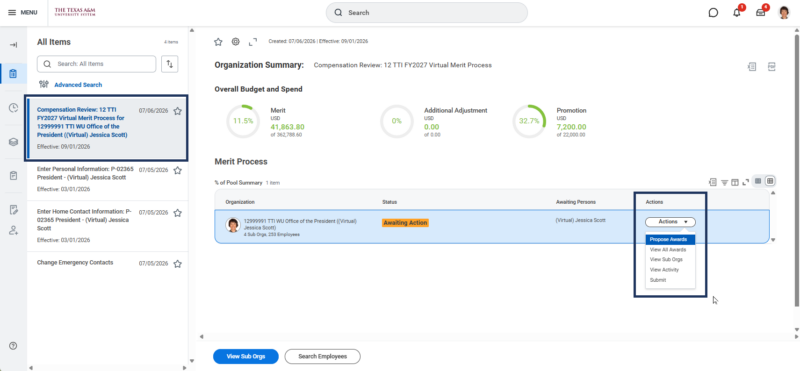Export Organization Summary to PDF icon
800x371 pixels.
[x=772, y=66]
